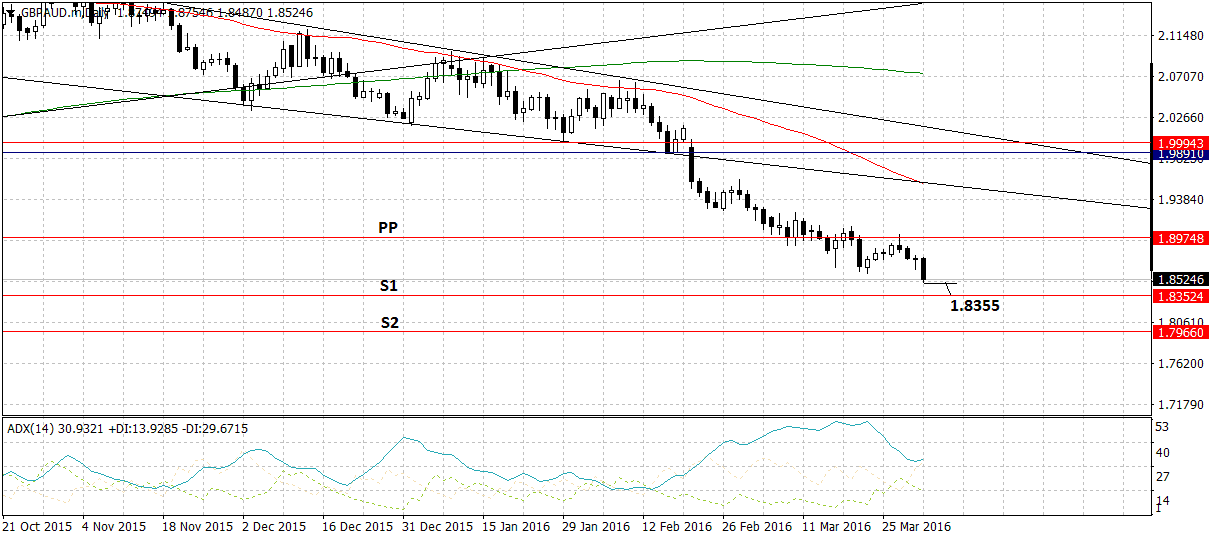Click the 2.11480 value on price scale
Image resolution: width=1211 pixels, height=539 pixels.
point(1176,36)
